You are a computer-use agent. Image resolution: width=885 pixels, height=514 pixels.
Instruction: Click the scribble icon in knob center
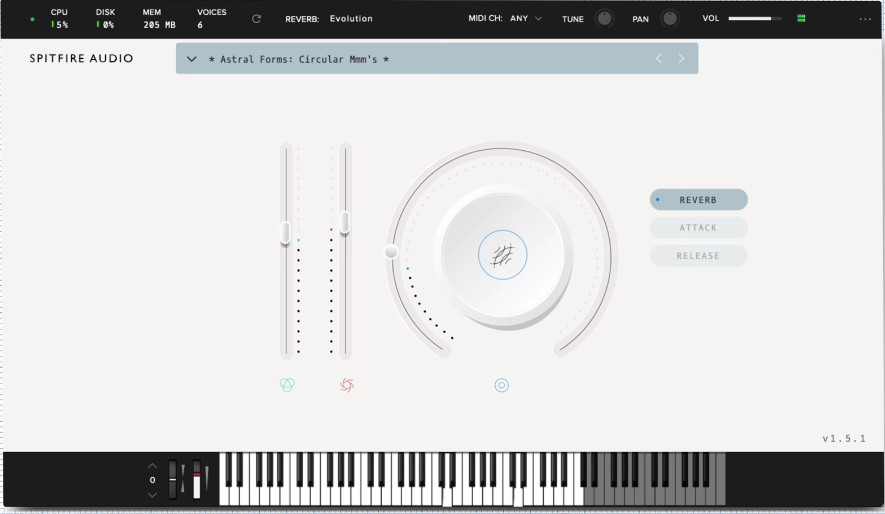tap(502, 255)
